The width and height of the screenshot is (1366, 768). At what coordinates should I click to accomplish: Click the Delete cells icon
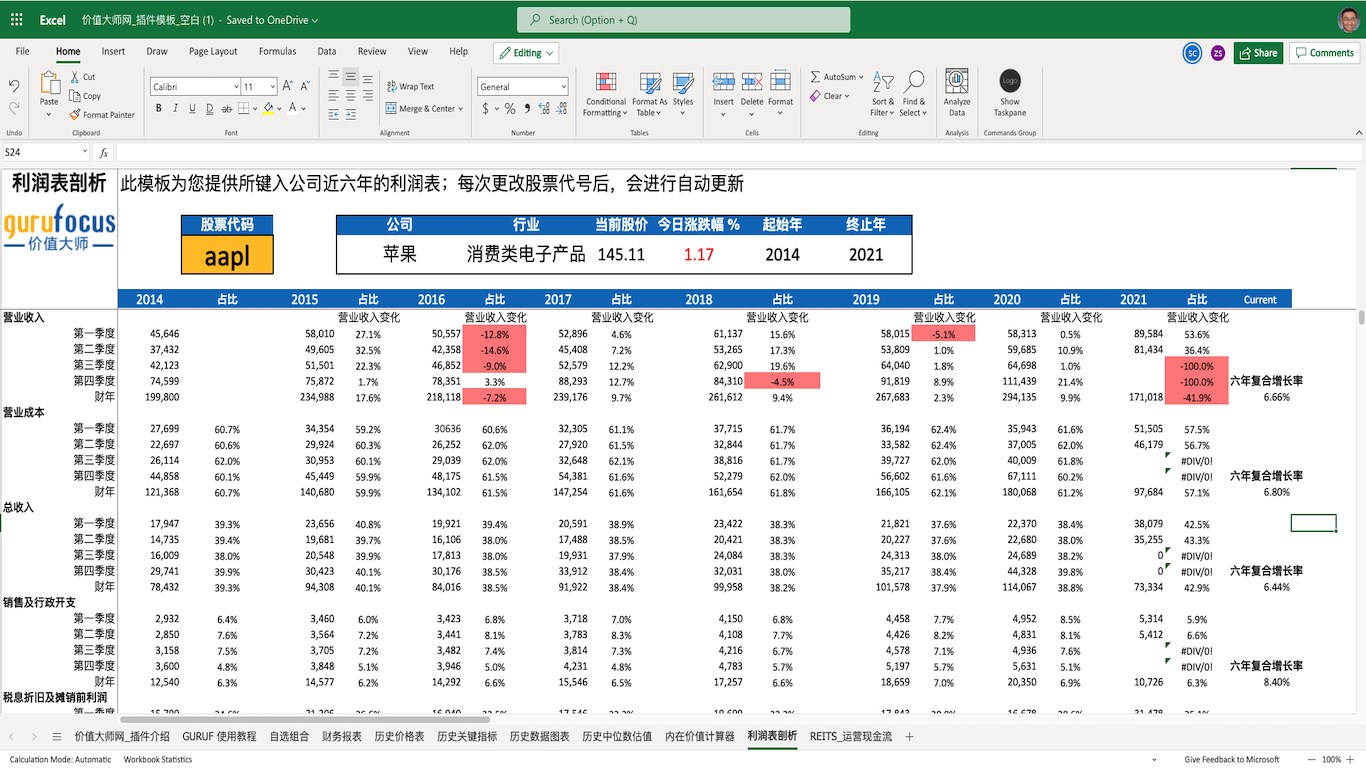[x=752, y=84]
